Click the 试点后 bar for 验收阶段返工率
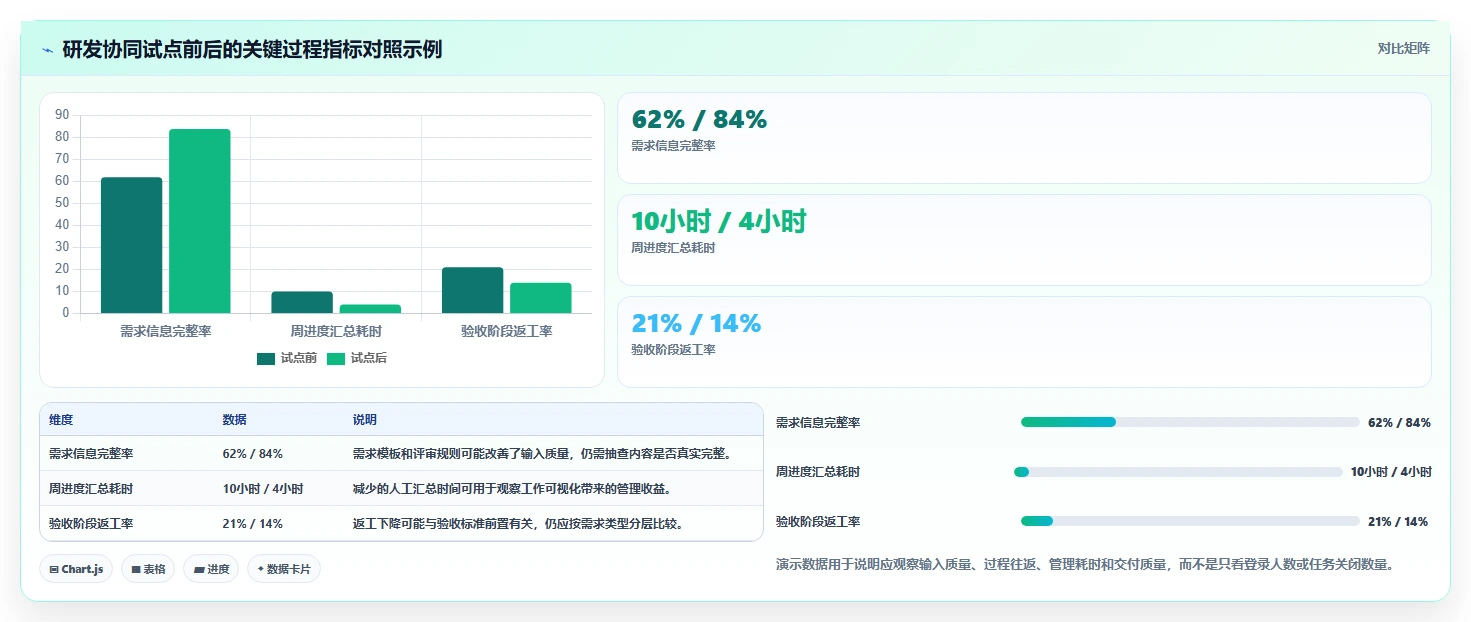 [x=541, y=298]
